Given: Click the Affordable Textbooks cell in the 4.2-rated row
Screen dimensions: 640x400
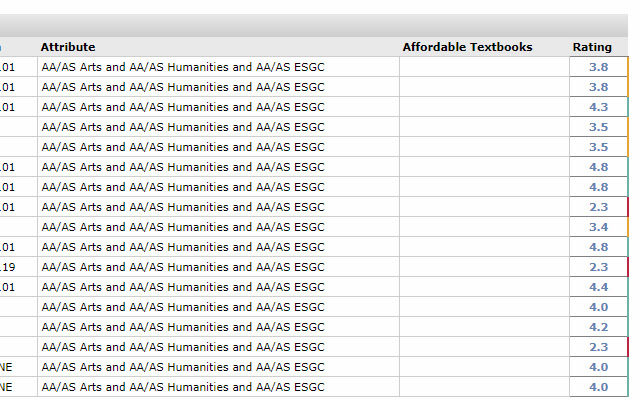Looking at the screenshot, I should [x=484, y=327].
